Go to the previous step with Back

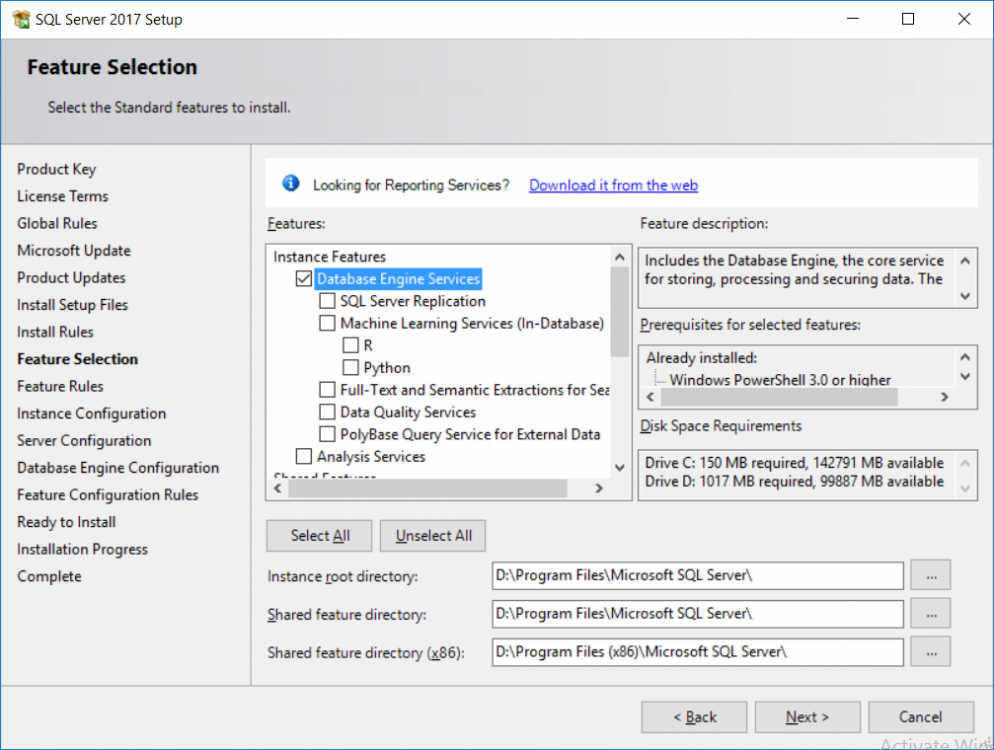tap(694, 717)
